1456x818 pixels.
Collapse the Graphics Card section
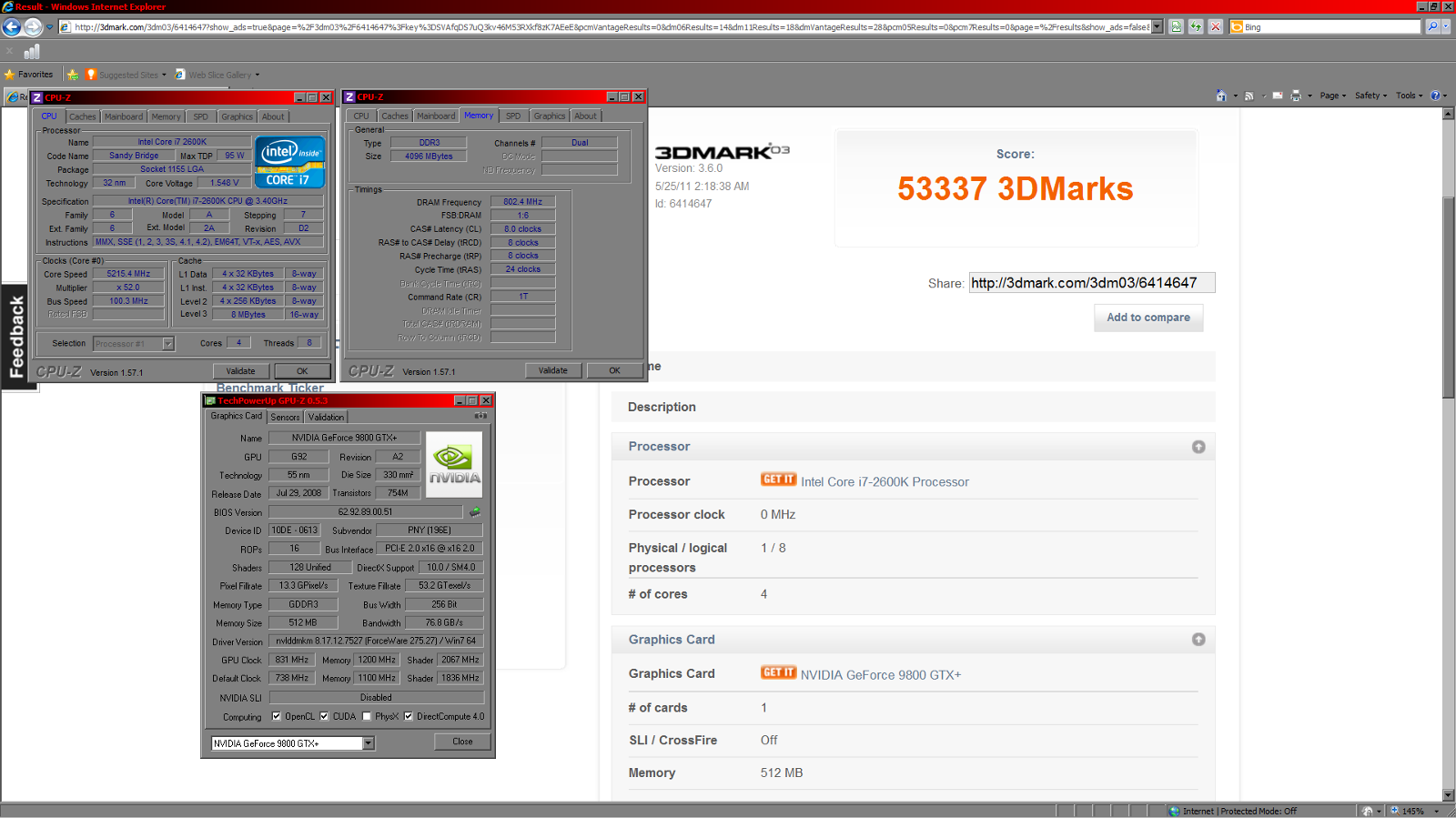point(1198,640)
